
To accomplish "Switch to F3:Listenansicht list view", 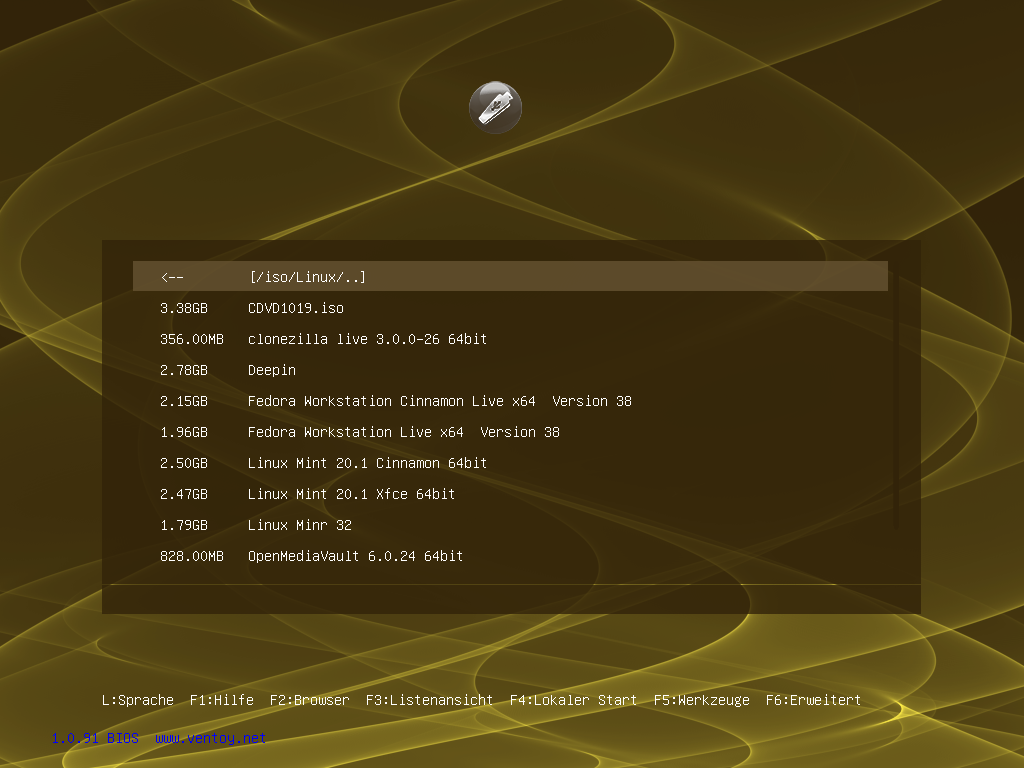I will click(429, 700).
